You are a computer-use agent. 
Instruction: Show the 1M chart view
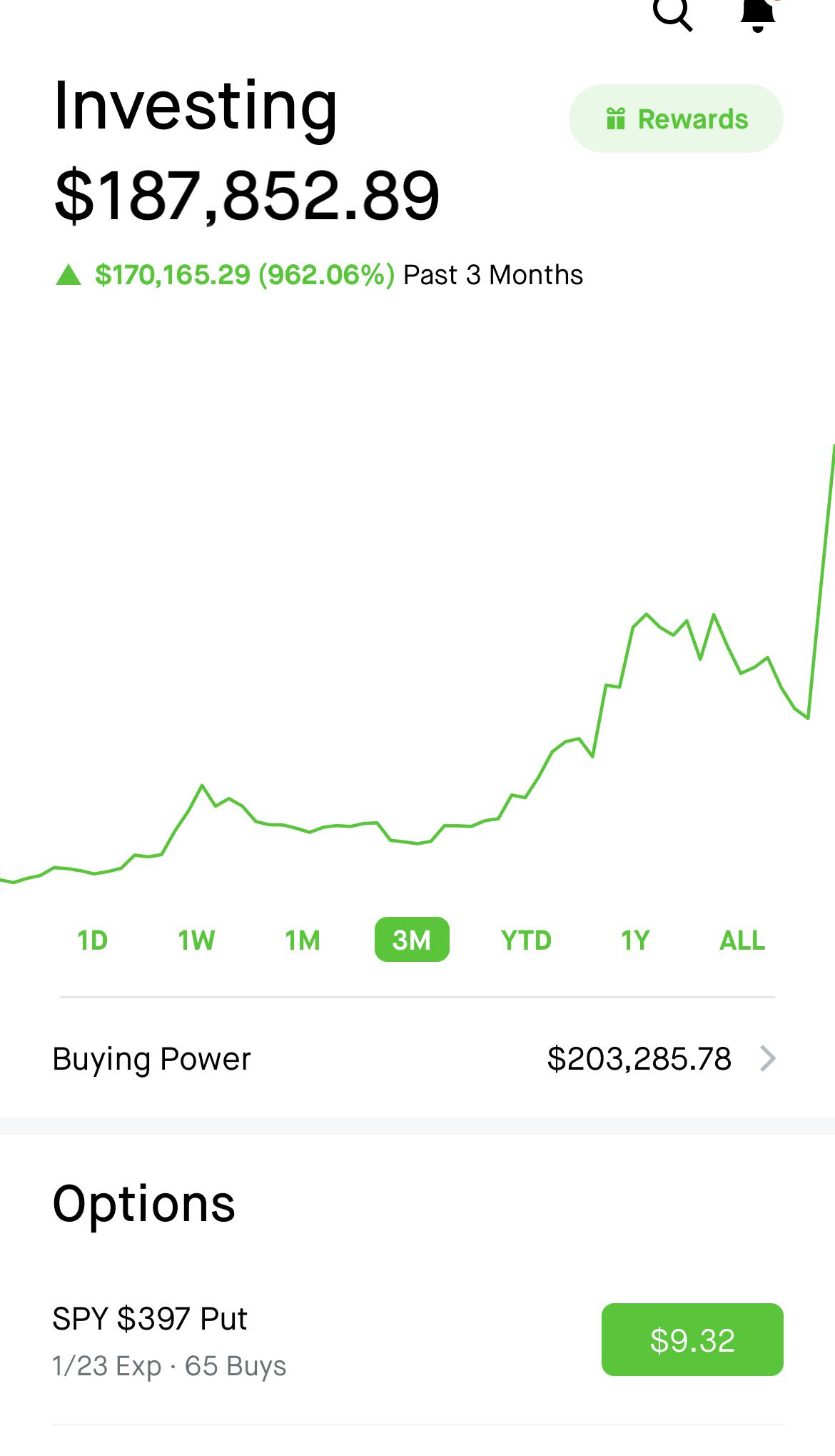tap(303, 940)
